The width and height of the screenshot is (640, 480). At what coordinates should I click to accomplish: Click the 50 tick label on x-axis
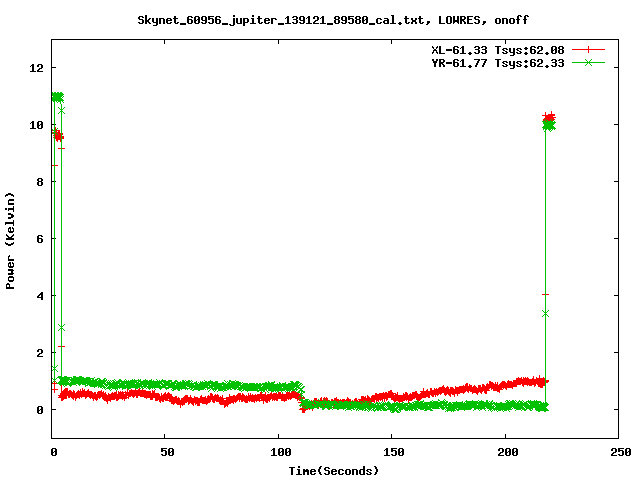[166, 452]
